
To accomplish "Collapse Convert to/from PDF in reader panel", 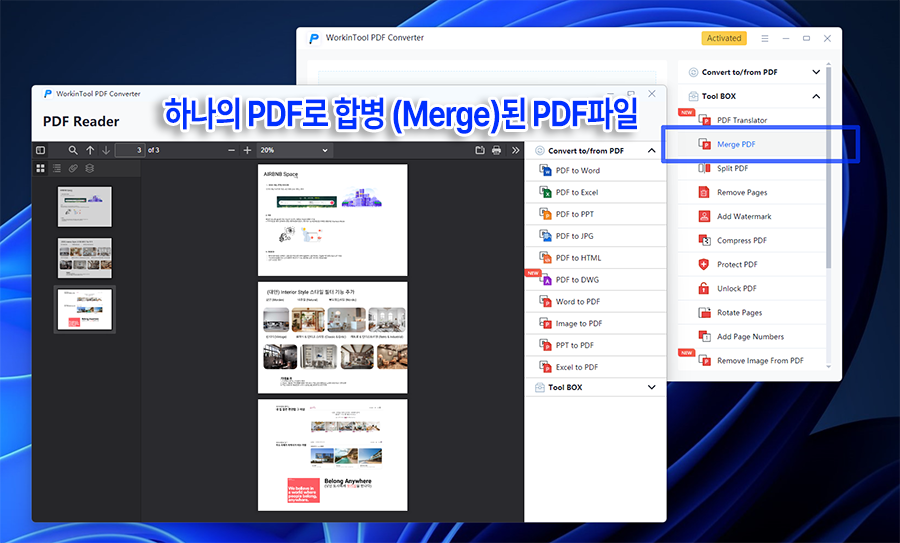I will [x=651, y=150].
